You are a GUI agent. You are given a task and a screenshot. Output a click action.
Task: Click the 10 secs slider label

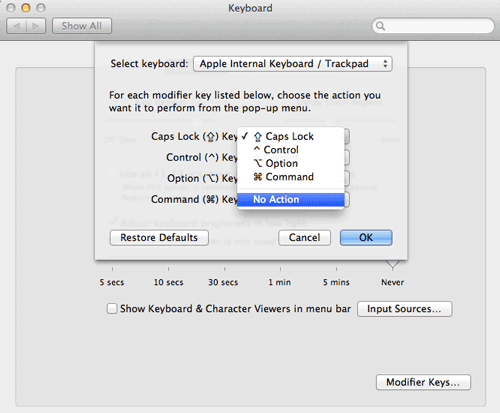pos(168,282)
